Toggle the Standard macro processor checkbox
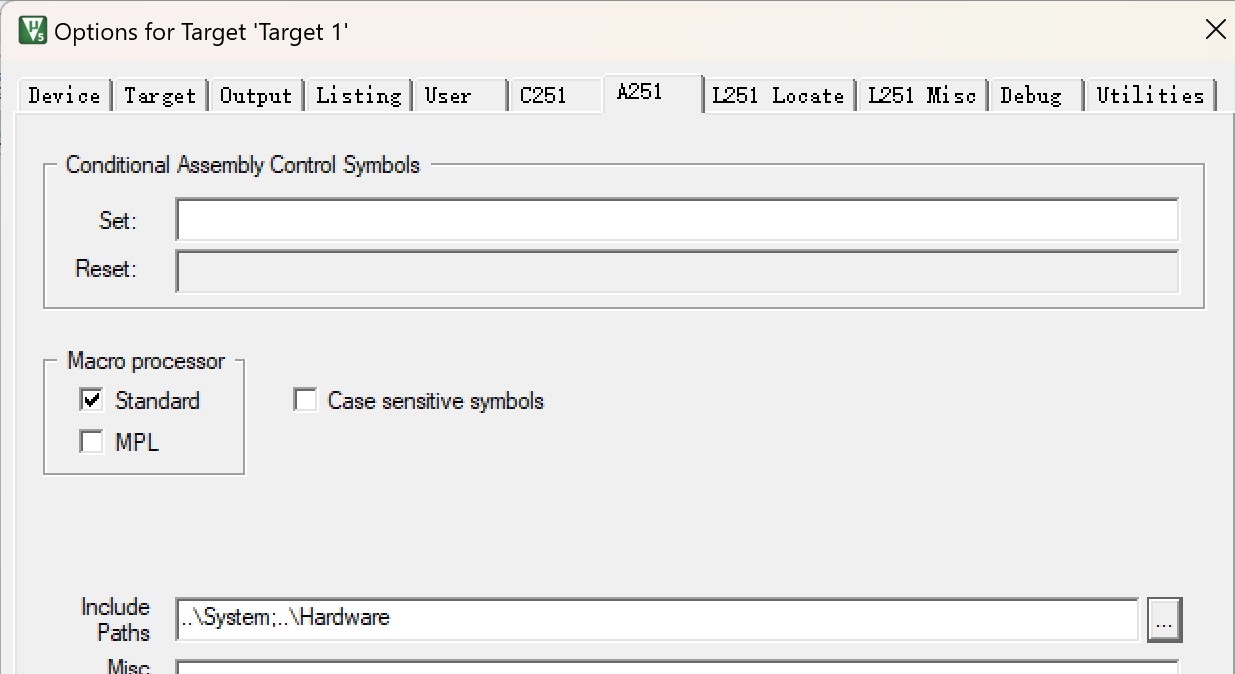 click(92, 401)
